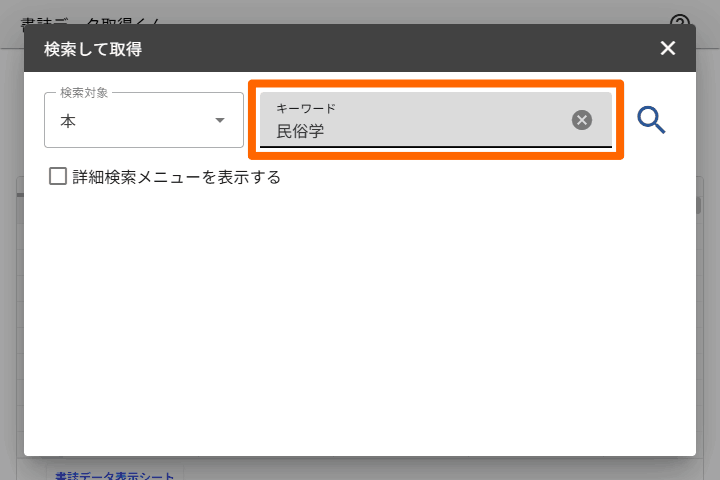The image size is (720, 480).
Task: Open the help question mark icon
Action: tap(680, 24)
